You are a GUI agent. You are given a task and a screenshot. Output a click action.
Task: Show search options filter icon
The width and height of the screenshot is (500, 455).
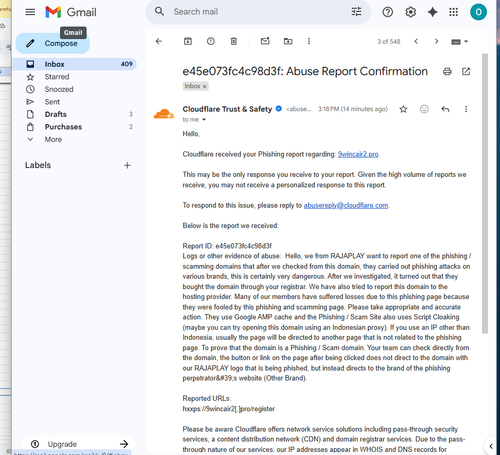click(356, 12)
